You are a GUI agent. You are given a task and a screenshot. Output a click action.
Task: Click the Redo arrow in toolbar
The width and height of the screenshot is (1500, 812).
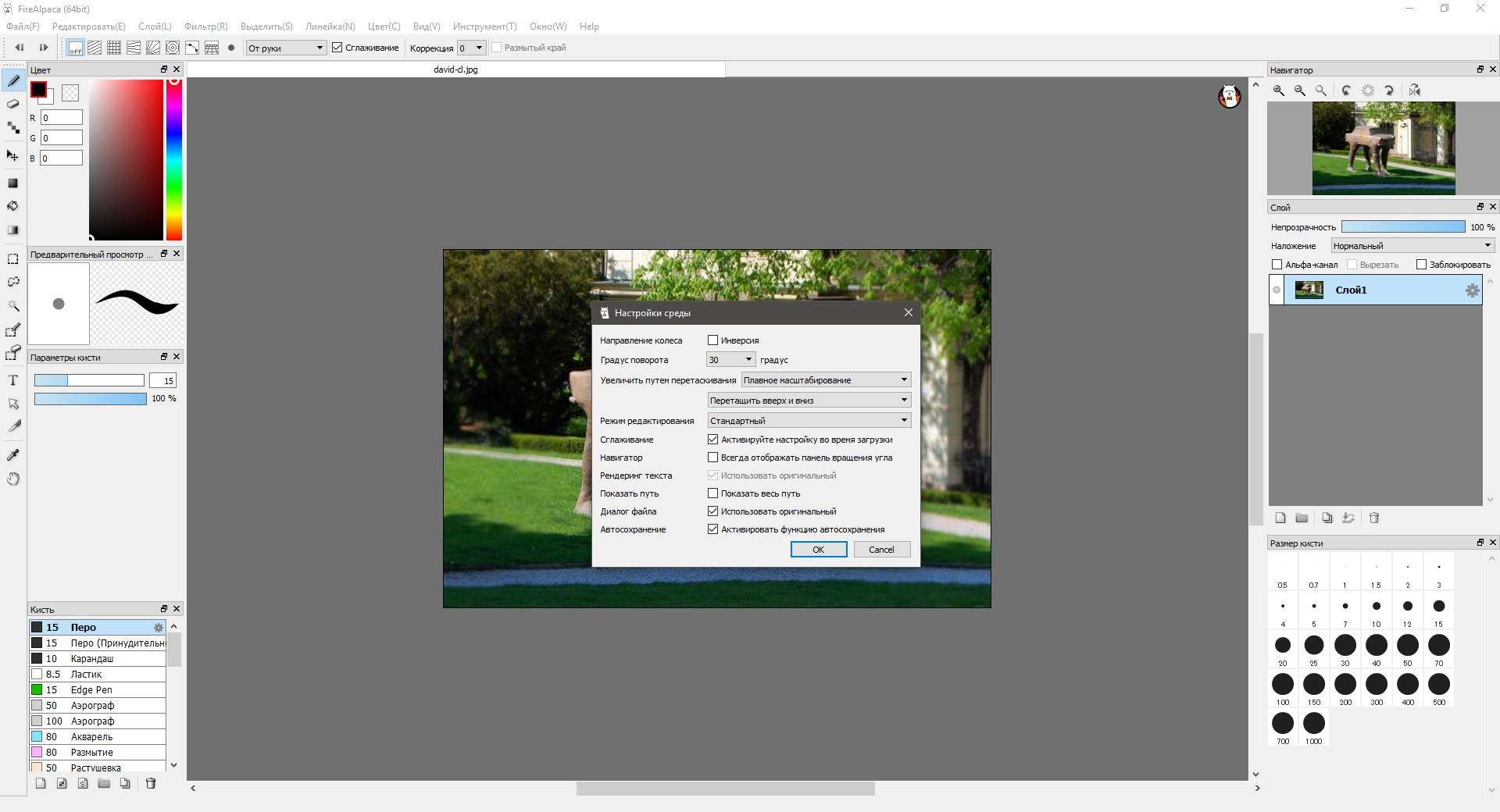click(x=44, y=48)
